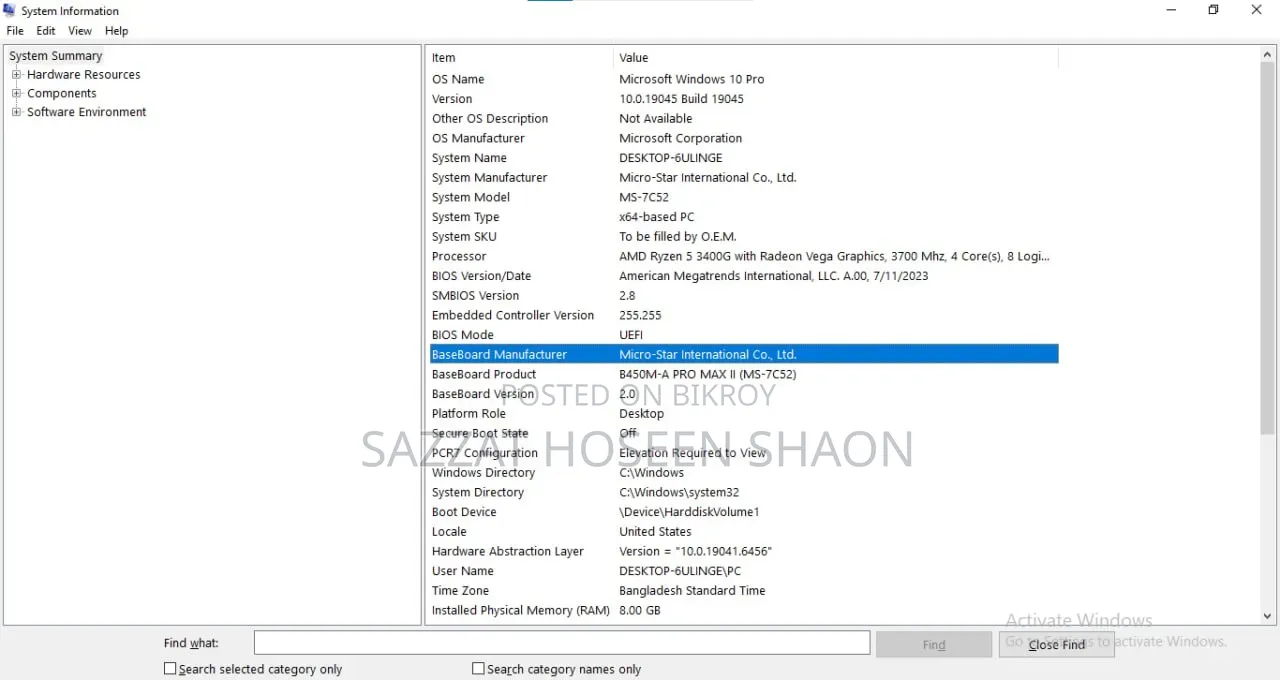Viewport: 1280px width, 680px height.
Task: Select the 'Platform Role' row
Action: (x=744, y=413)
